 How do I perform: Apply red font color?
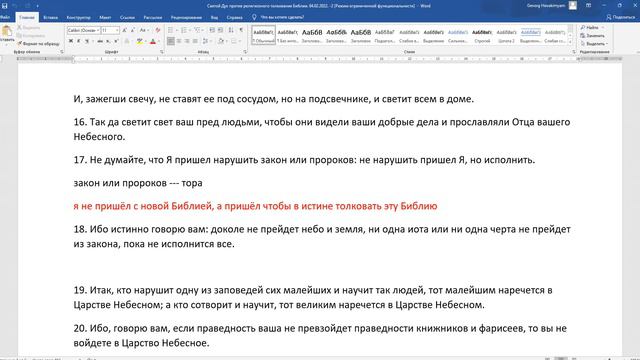pos(153,41)
